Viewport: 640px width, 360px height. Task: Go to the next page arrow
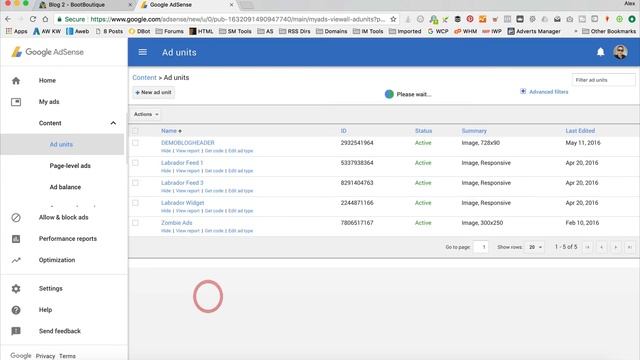pyautogui.click(x=616, y=247)
